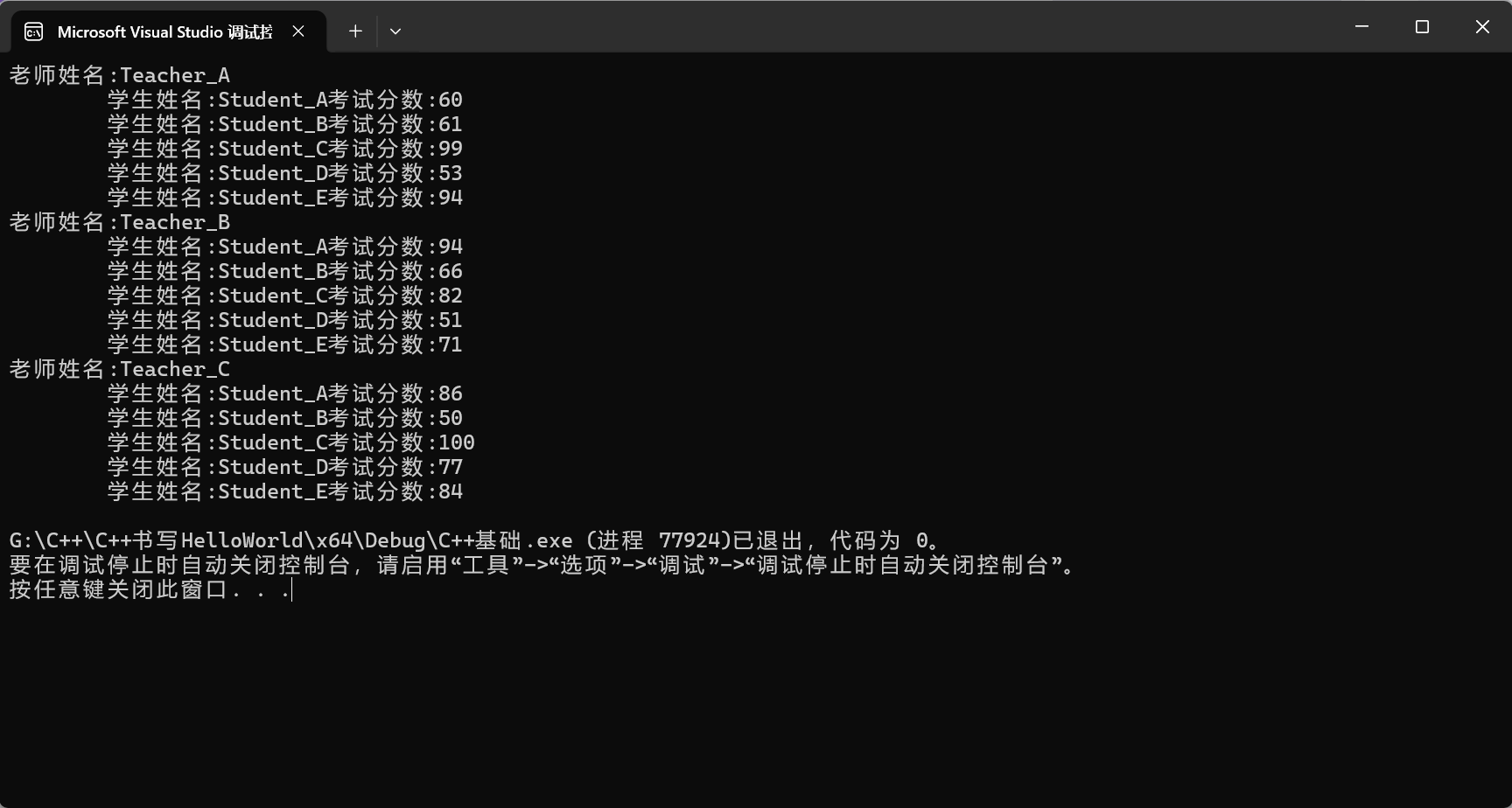Click empty title bar area beside tabs
The width and height of the screenshot is (1512, 808).
[x=866, y=28]
